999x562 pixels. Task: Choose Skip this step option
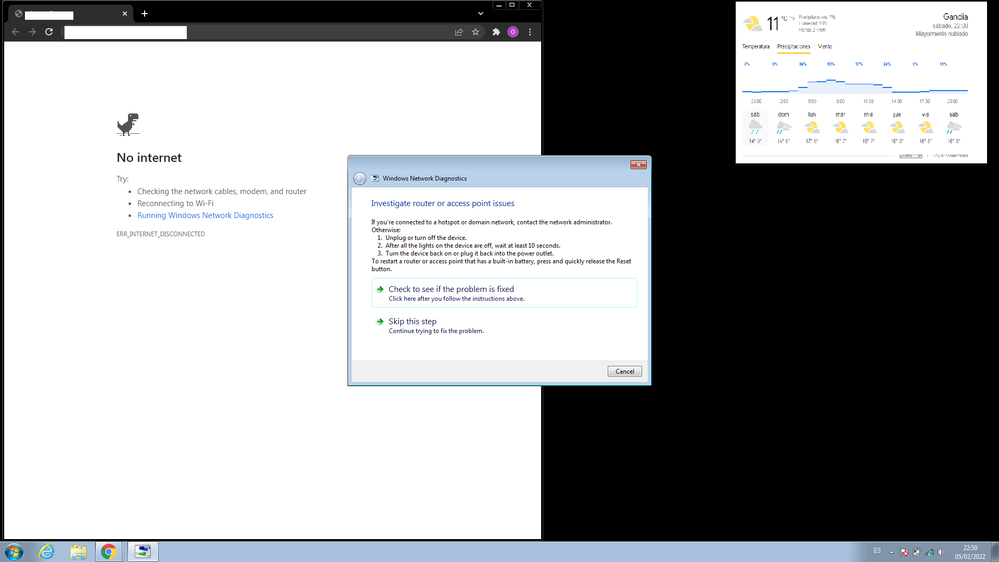[x=412, y=322]
